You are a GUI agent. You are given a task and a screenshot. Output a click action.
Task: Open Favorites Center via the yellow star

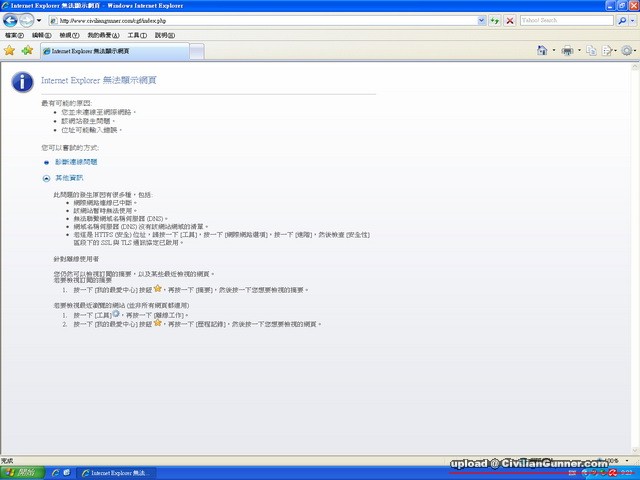pos(10,50)
